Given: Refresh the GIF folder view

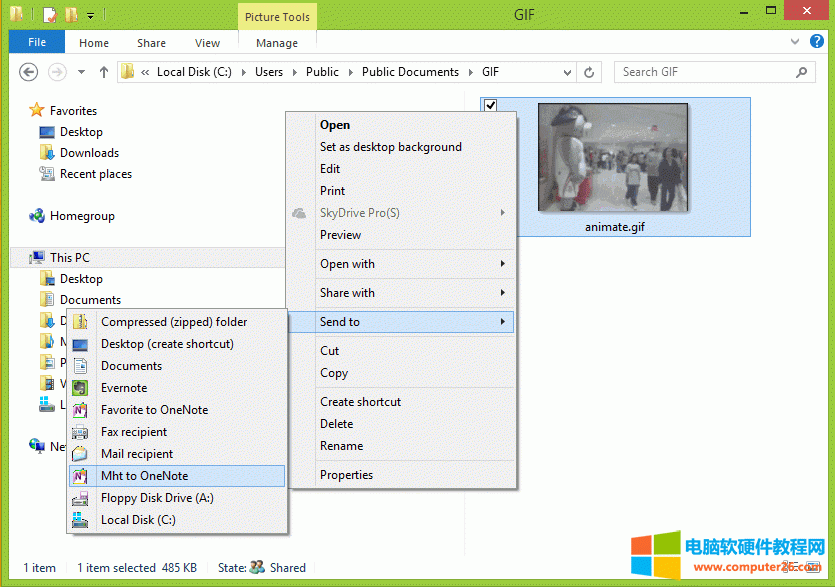Looking at the screenshot, I should [589, 72].
